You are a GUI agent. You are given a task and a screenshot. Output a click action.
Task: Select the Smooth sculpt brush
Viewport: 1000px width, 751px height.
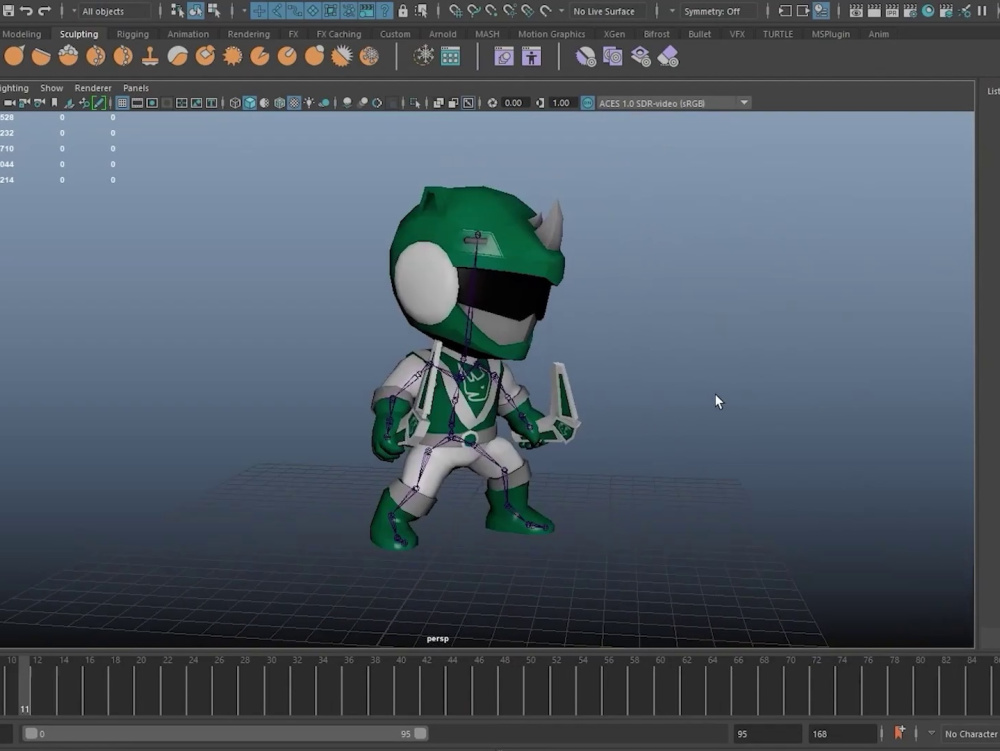(x=41, y=56)
